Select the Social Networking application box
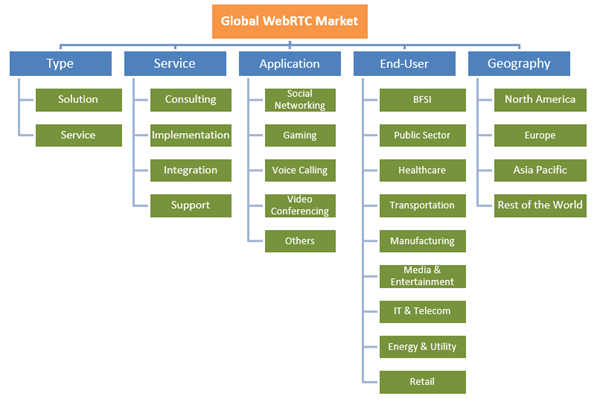Image resolution: width=600 pixels, height=402 pixels. coord(300,100)
